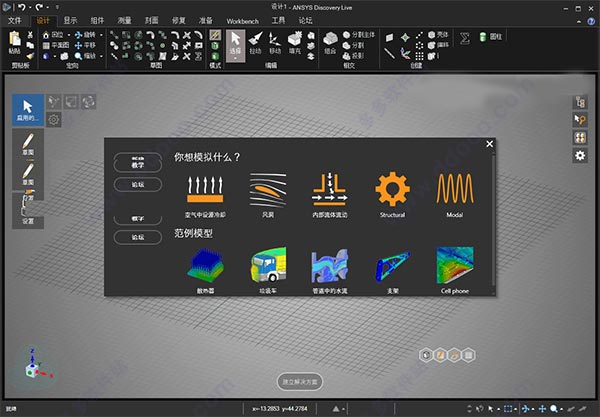Toggle the gear options under the 启用的 tool

coord(54,119)
